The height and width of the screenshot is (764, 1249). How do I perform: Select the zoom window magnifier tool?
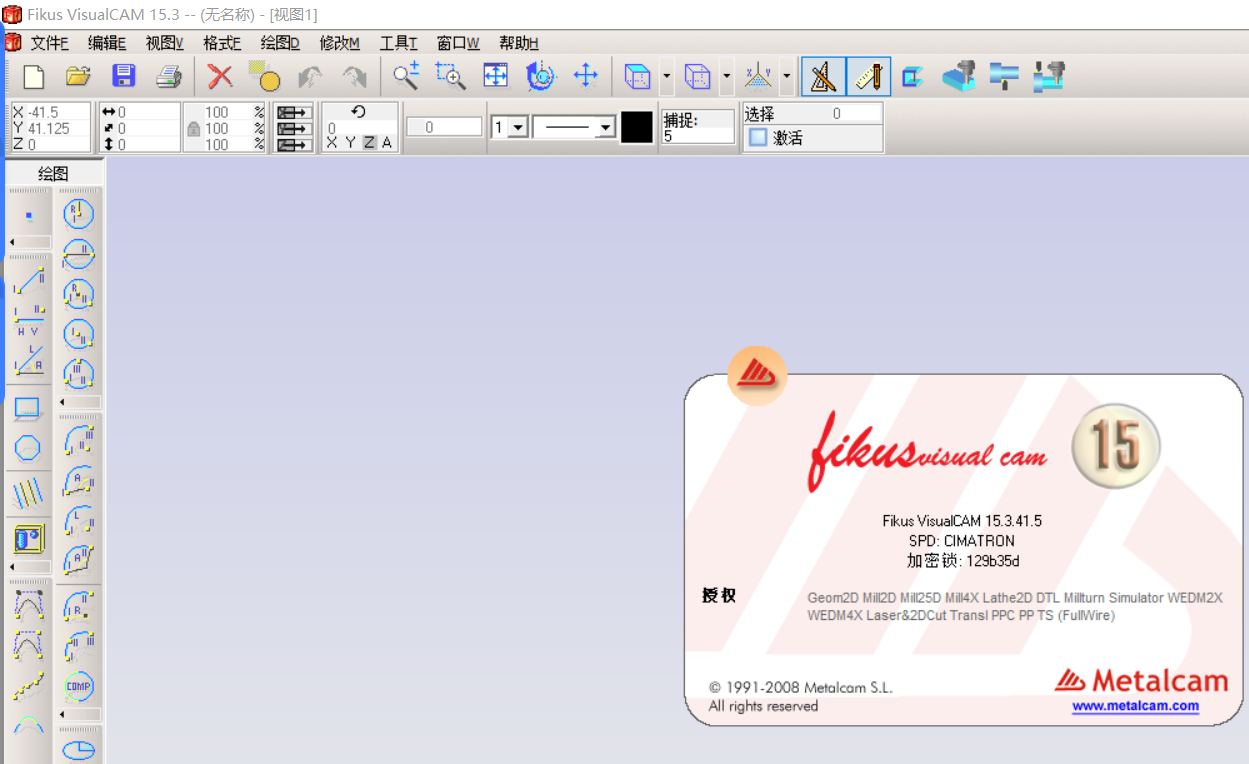point(450,77)
